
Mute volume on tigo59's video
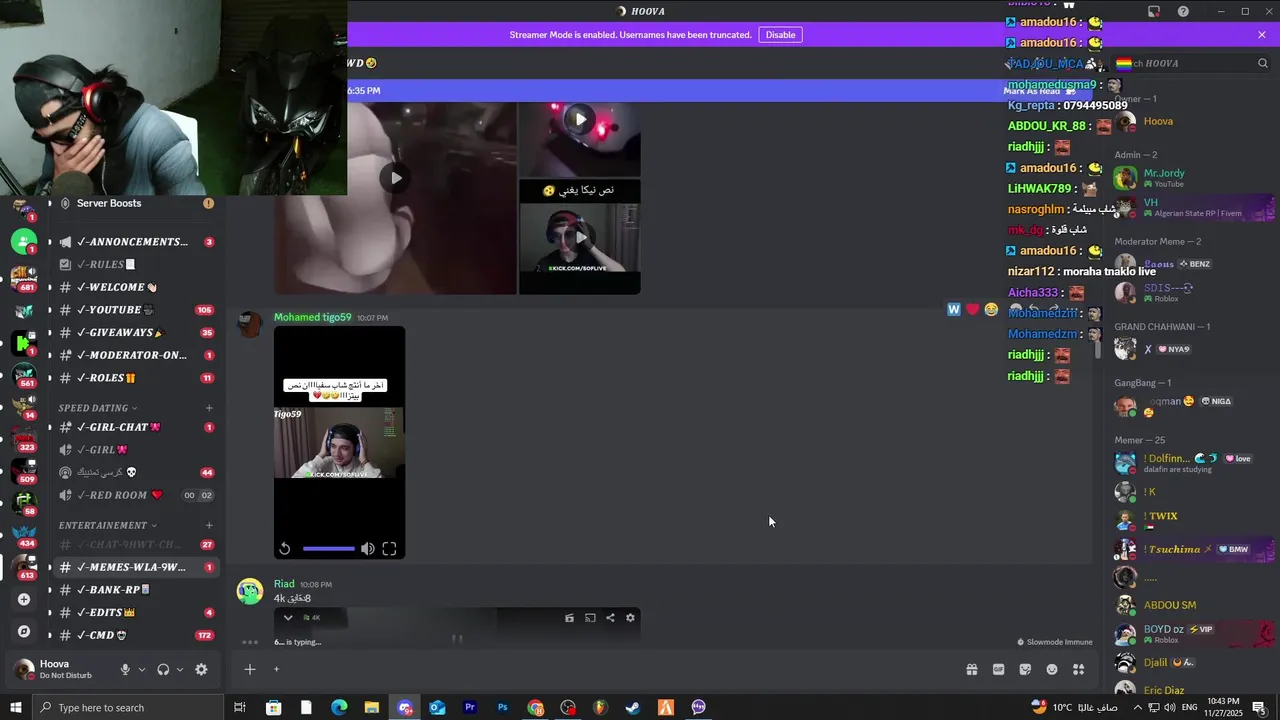click(x=367, y=548)
